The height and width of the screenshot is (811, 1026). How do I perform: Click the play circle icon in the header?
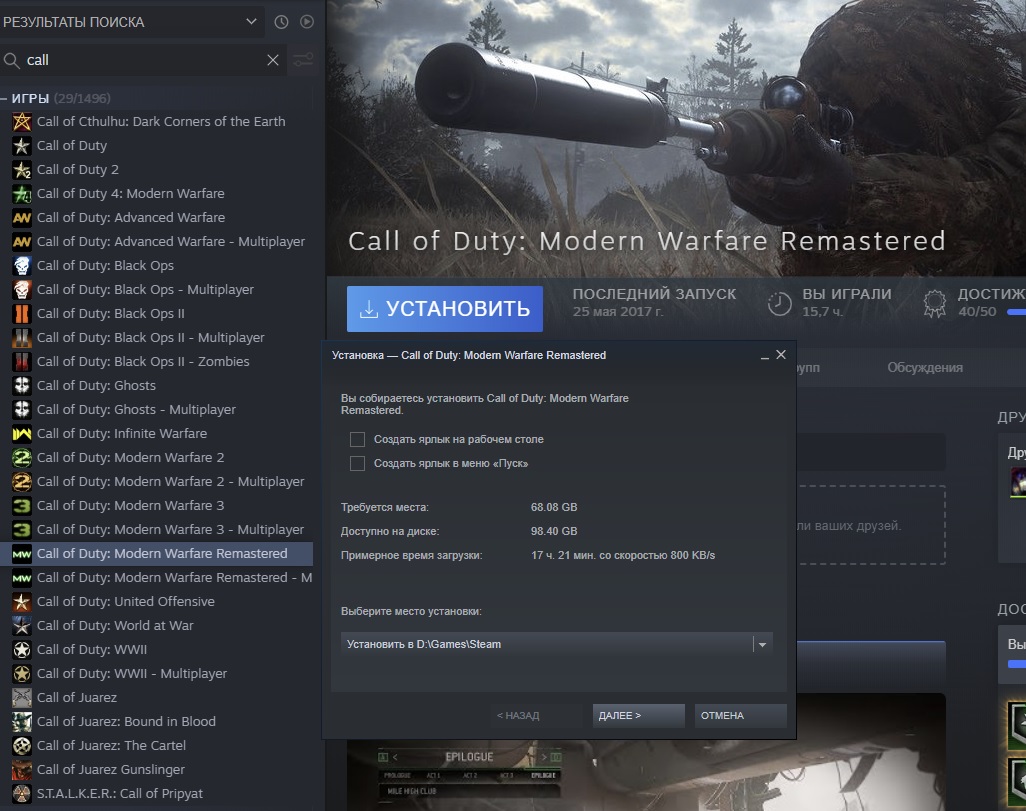coord(307,21)
